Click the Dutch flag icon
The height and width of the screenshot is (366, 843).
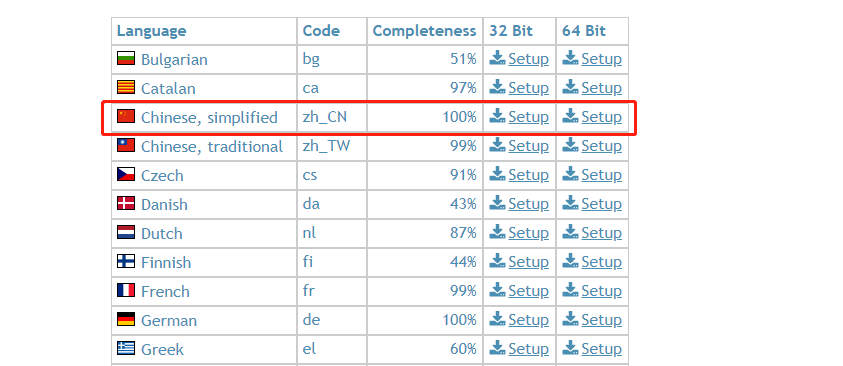click(x=126, y=232)
